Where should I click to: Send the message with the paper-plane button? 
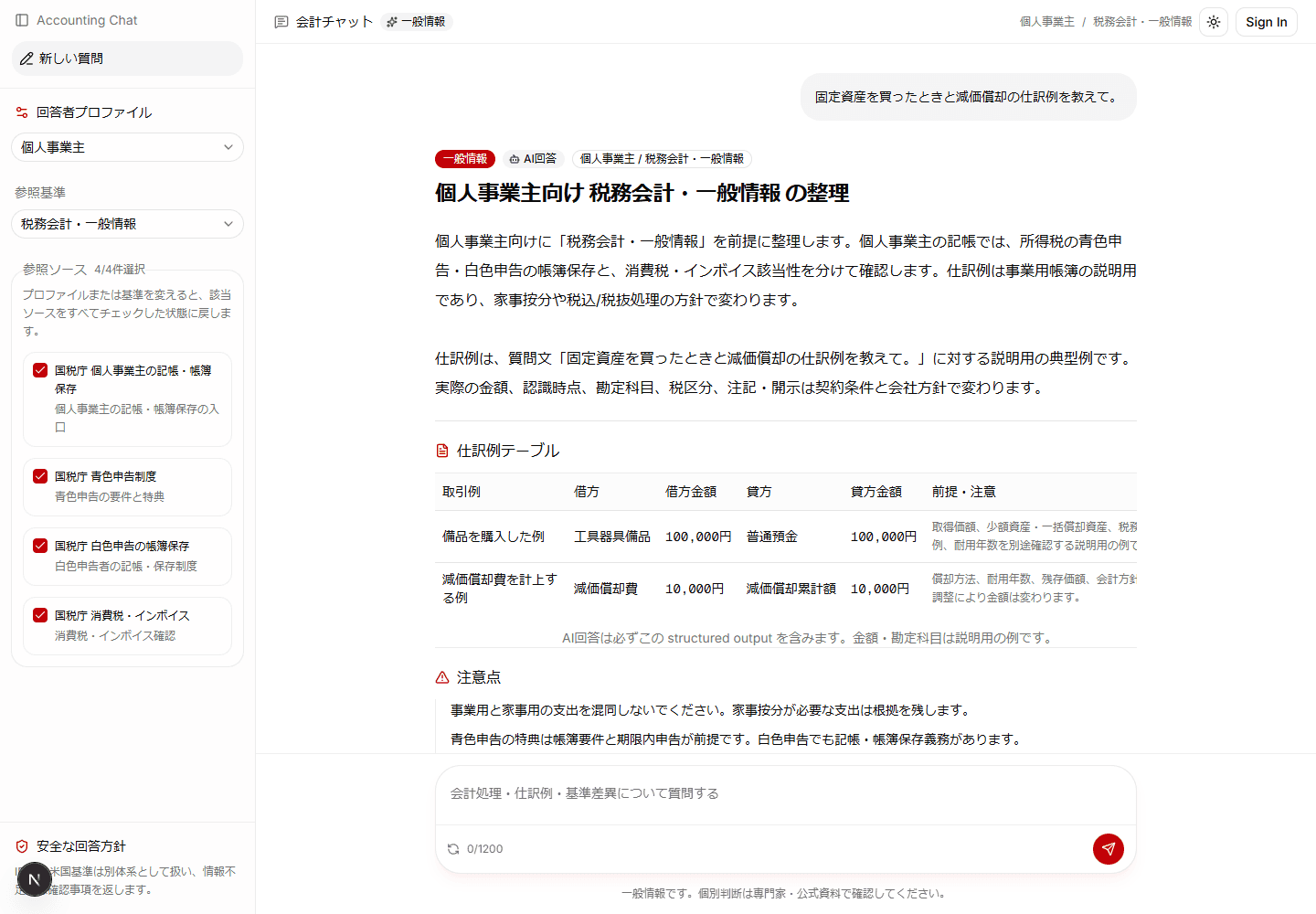[x=1109, y=848]
